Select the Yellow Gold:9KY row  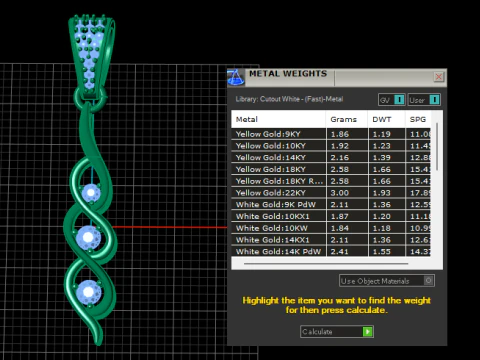pyautogui.click(x=331, y=134)
